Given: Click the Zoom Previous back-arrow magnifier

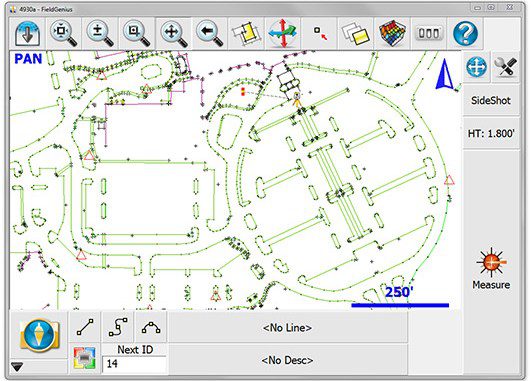Looking at the screenshot, I should click(x=210, y=33).
